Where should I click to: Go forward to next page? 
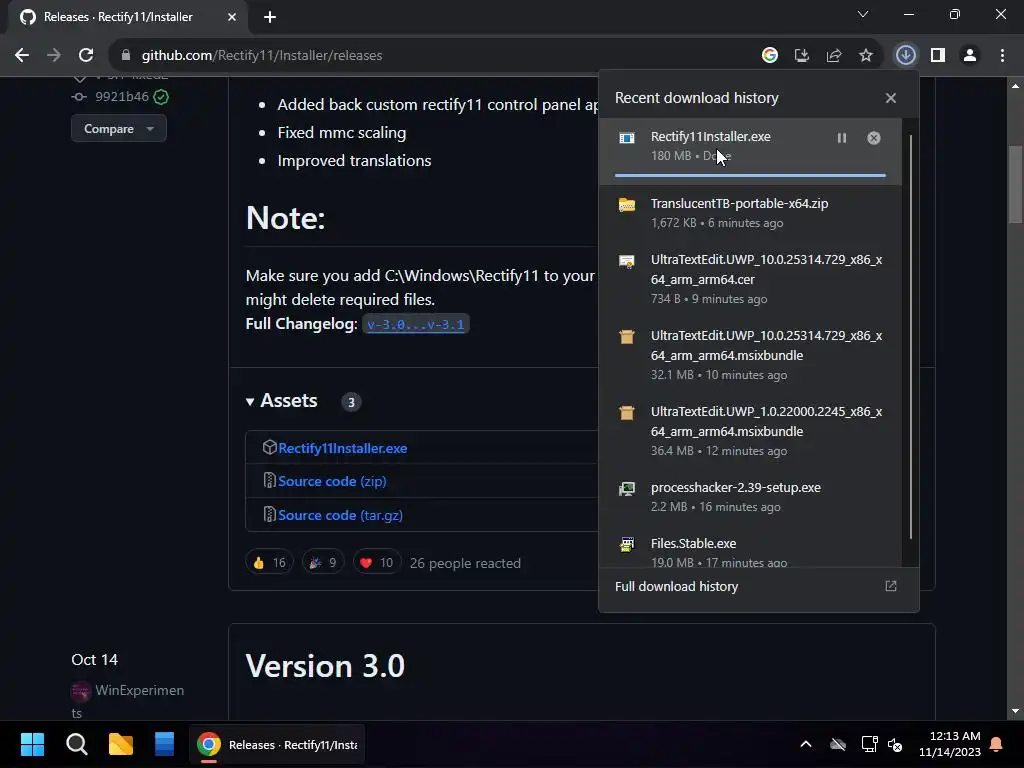(54, 55)
